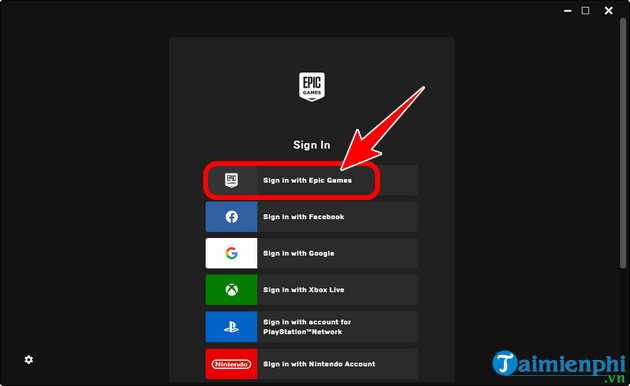Click the PlayStation logo icon

(x=231, y=327)
